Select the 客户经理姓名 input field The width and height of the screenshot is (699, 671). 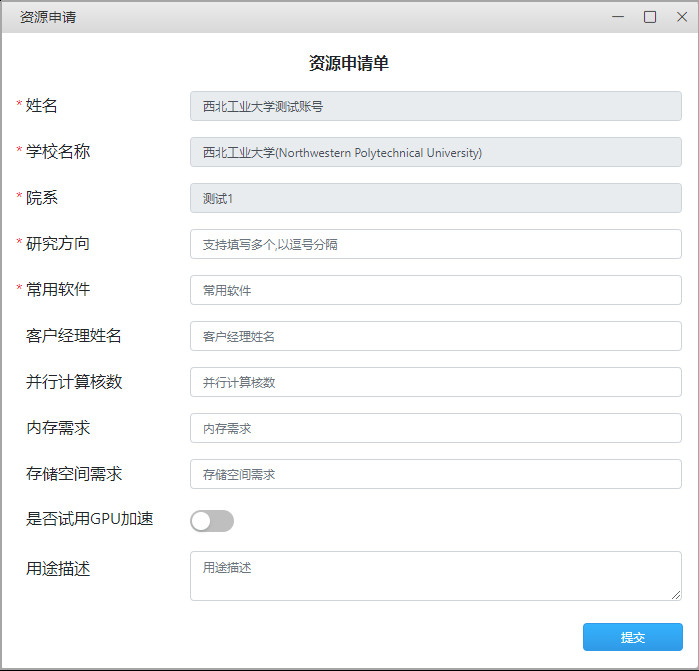click(435, 336)
